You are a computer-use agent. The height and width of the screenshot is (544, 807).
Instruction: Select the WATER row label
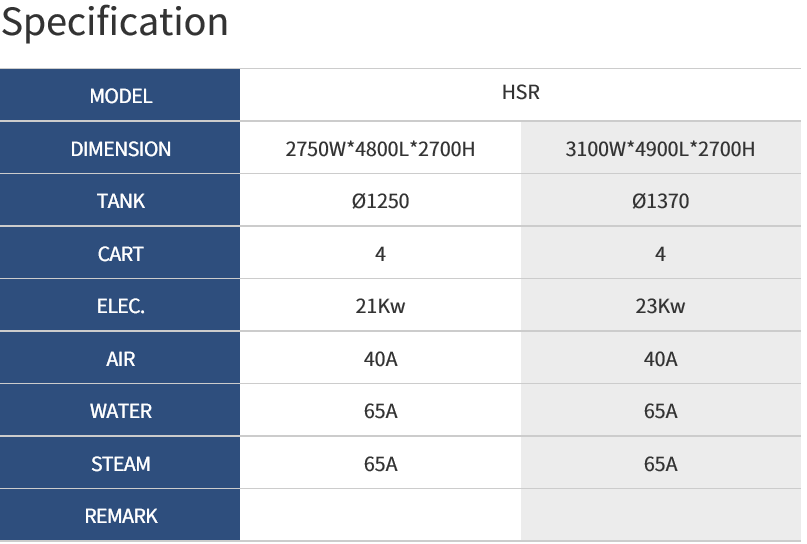click(120, 411)
